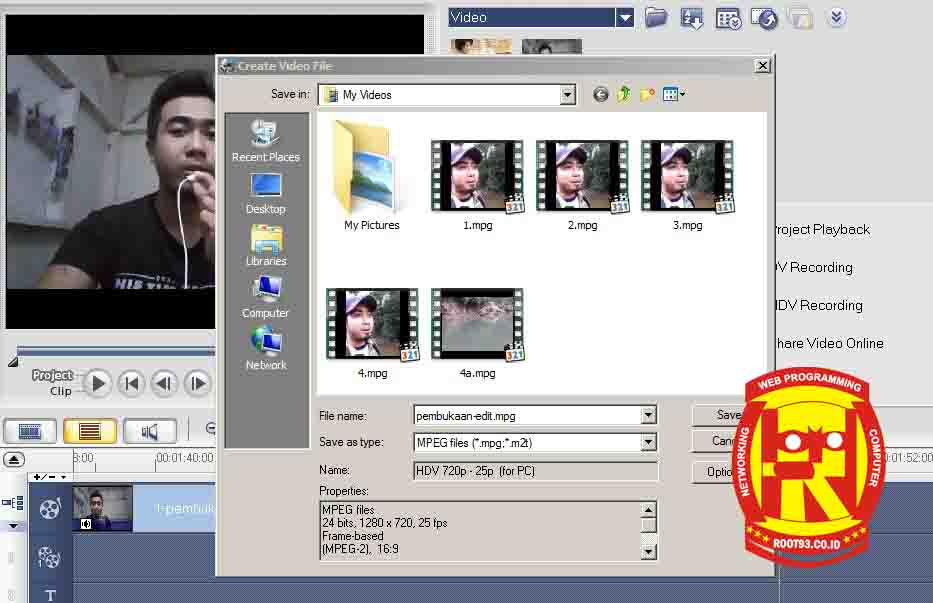Open the Load Video folder icon on toolbar
The width and height of the screenshot is (933, 603).
(x=656, y=18)
